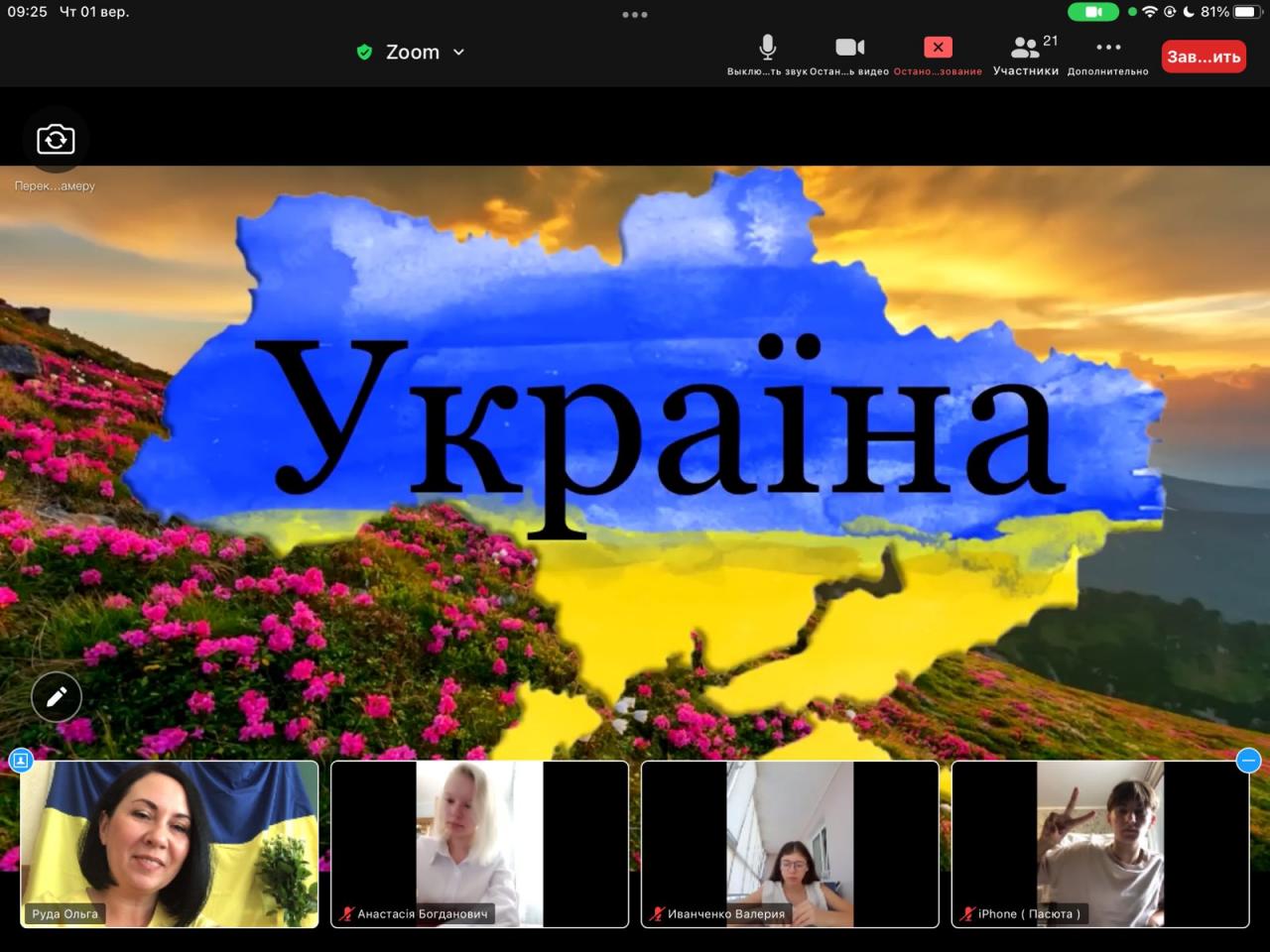Tap the green camera-in-use status indicator
This screenshot has width=1270, height=952.
(x=1092, y=12)
